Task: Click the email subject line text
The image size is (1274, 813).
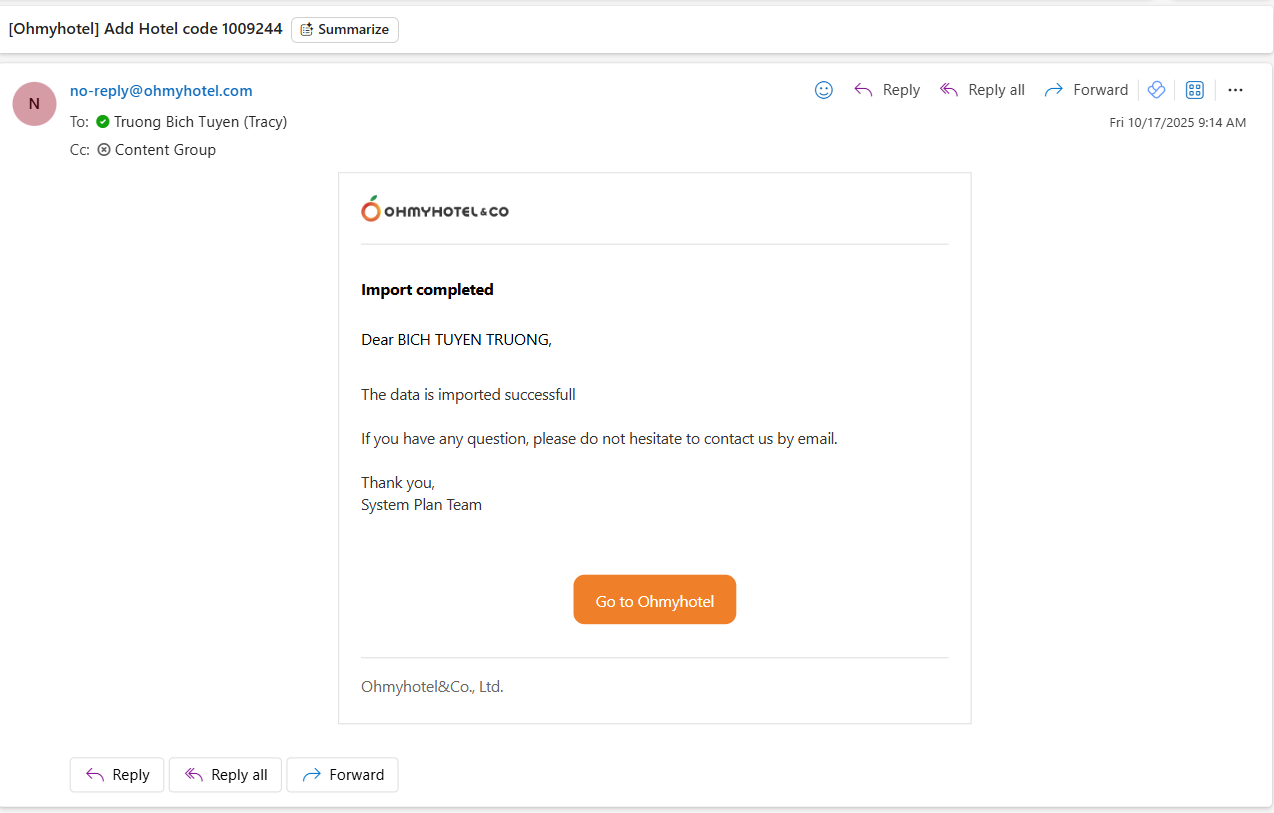Action: pos(146,29)
